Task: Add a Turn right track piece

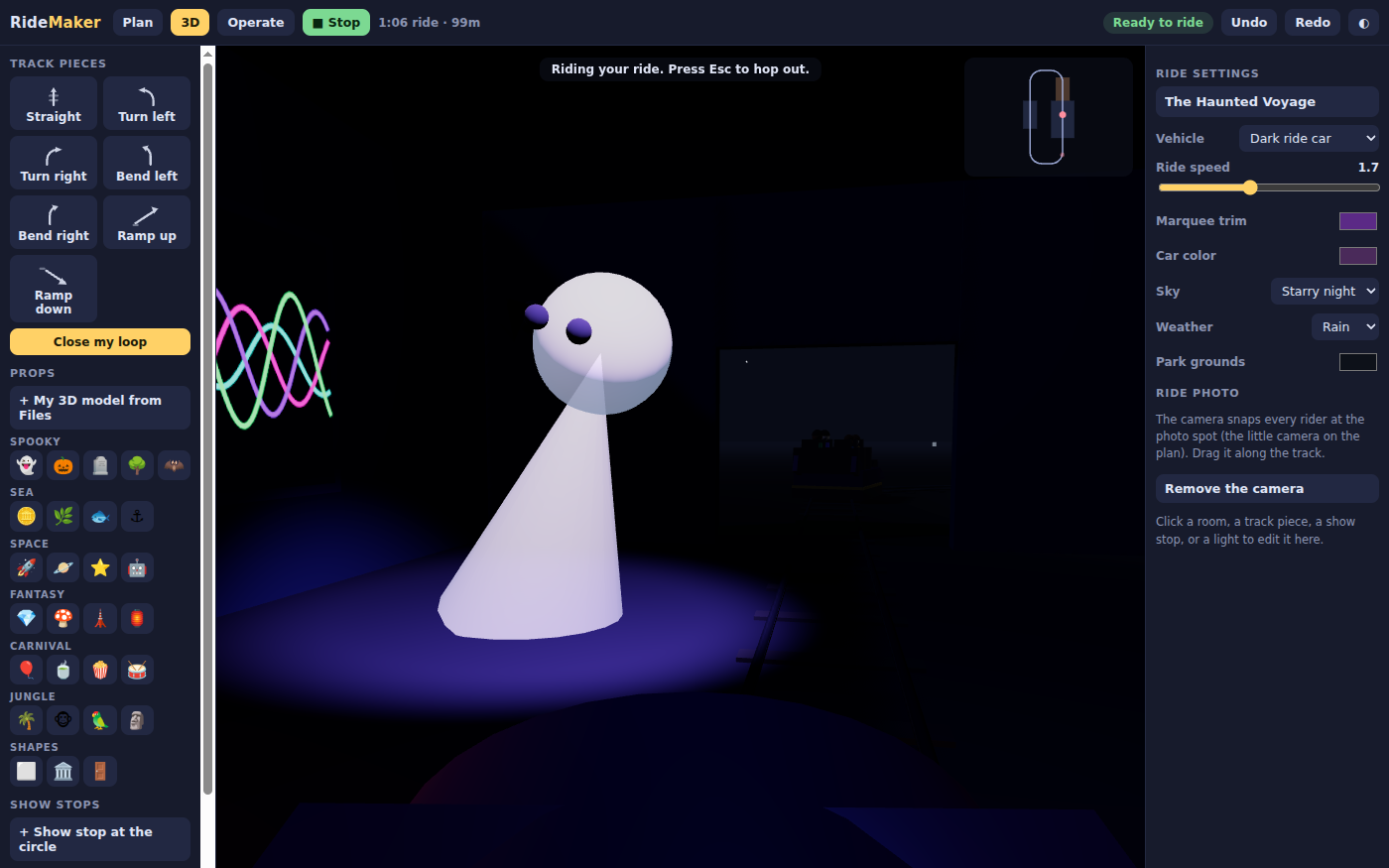Action: 54,163
